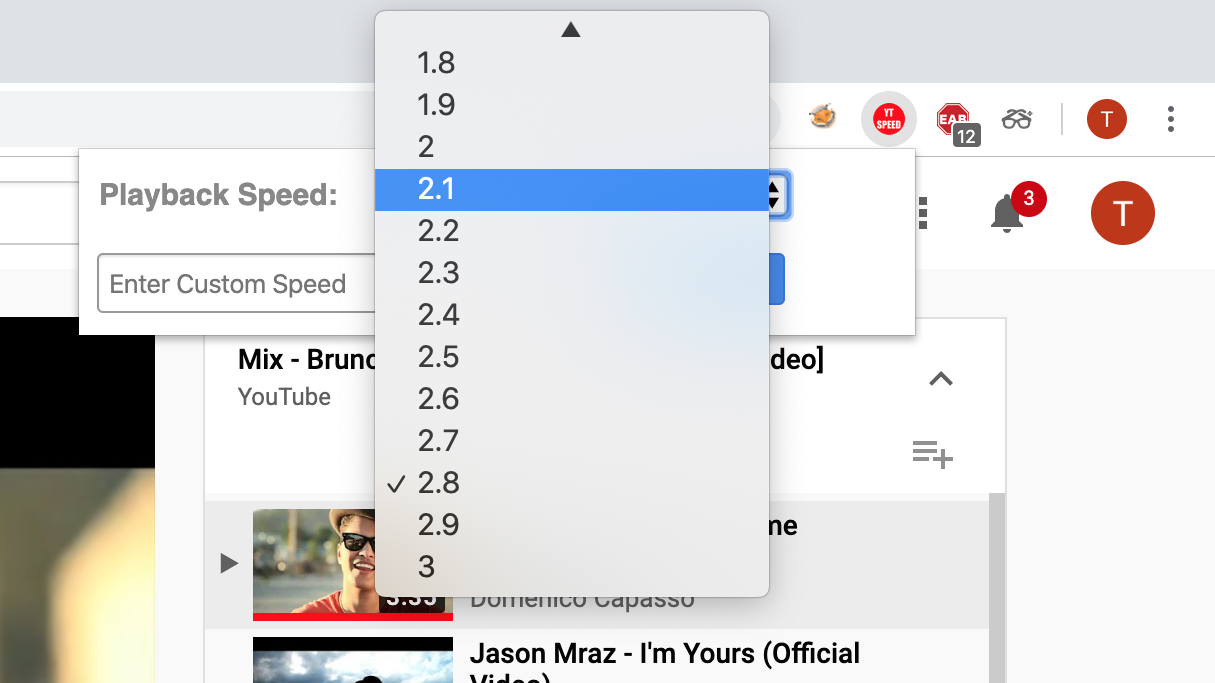Open the vertical dots options menu
1215x683 pixels.
coord(922,212)
